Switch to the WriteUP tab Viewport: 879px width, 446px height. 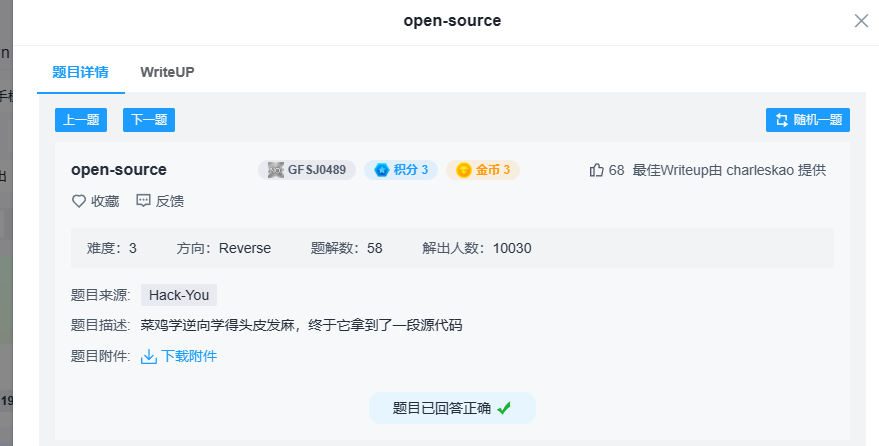(x=167, y=72)
